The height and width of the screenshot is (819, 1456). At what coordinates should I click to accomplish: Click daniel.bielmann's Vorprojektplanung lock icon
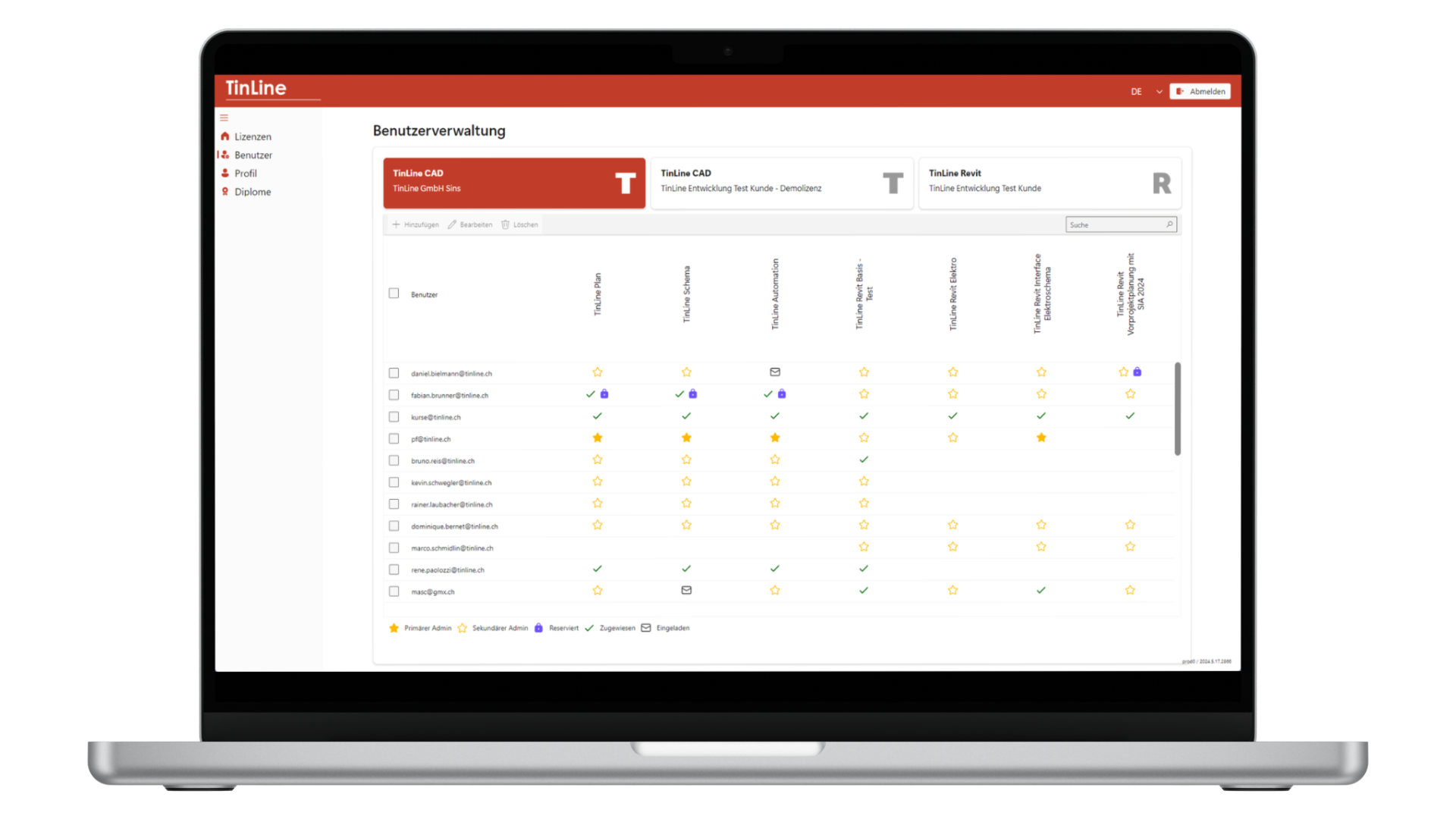tap(1137, 372)
